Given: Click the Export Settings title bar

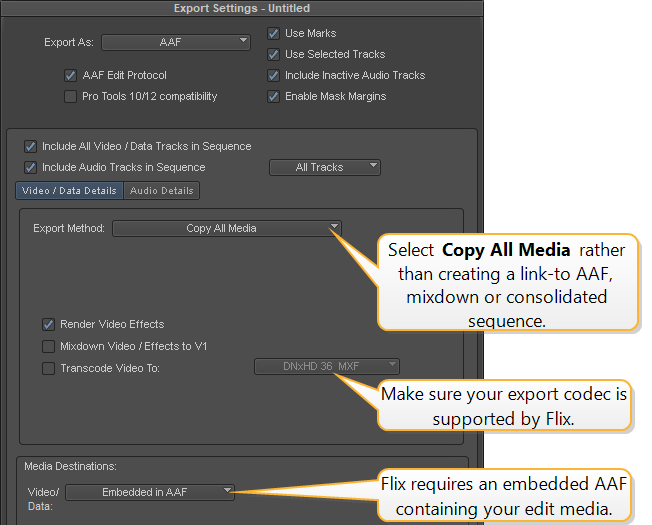Looking at the screenshot, I should tap(242, 9).
